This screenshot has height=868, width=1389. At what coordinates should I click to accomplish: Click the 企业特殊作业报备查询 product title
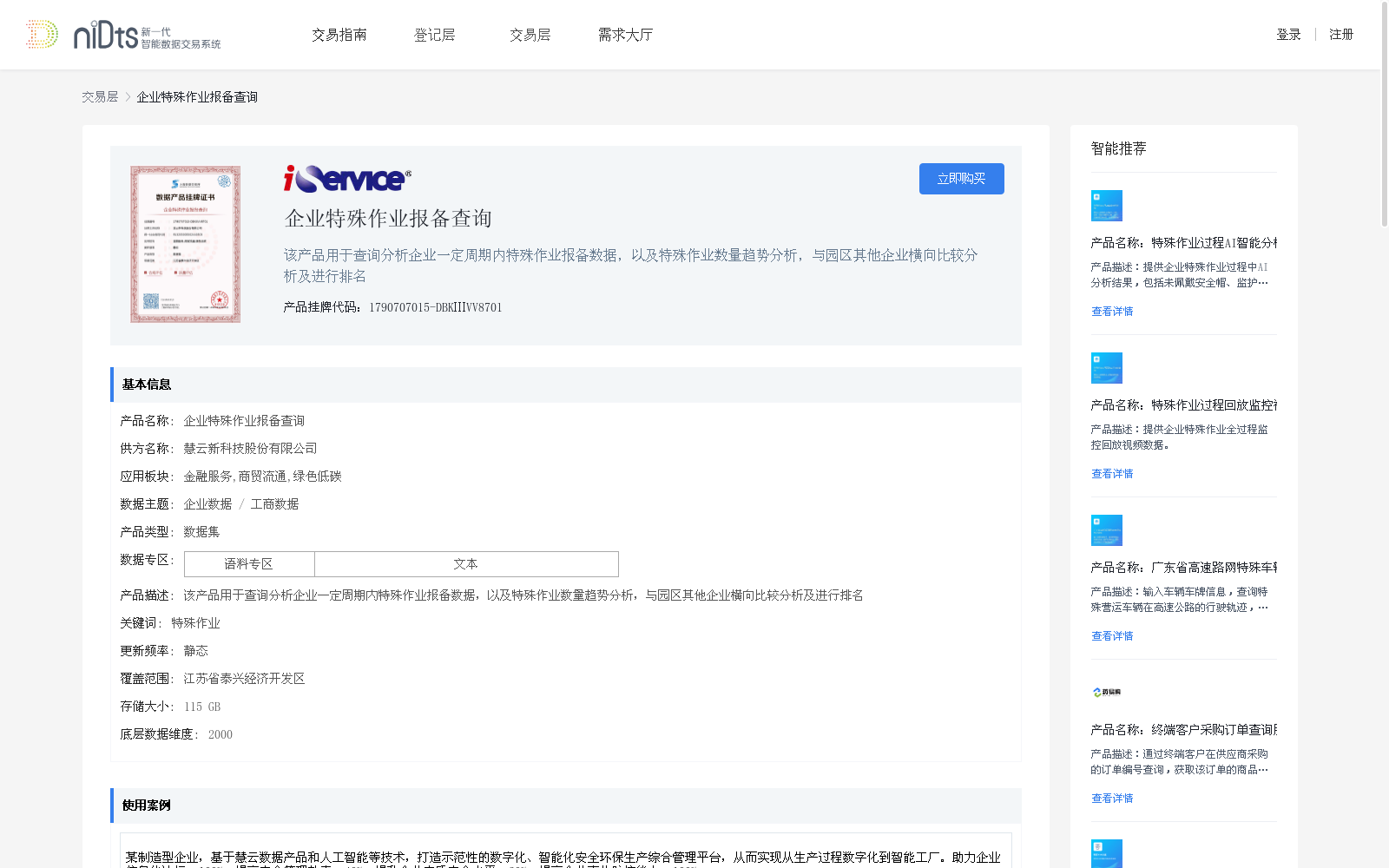(x=388, y=219)
